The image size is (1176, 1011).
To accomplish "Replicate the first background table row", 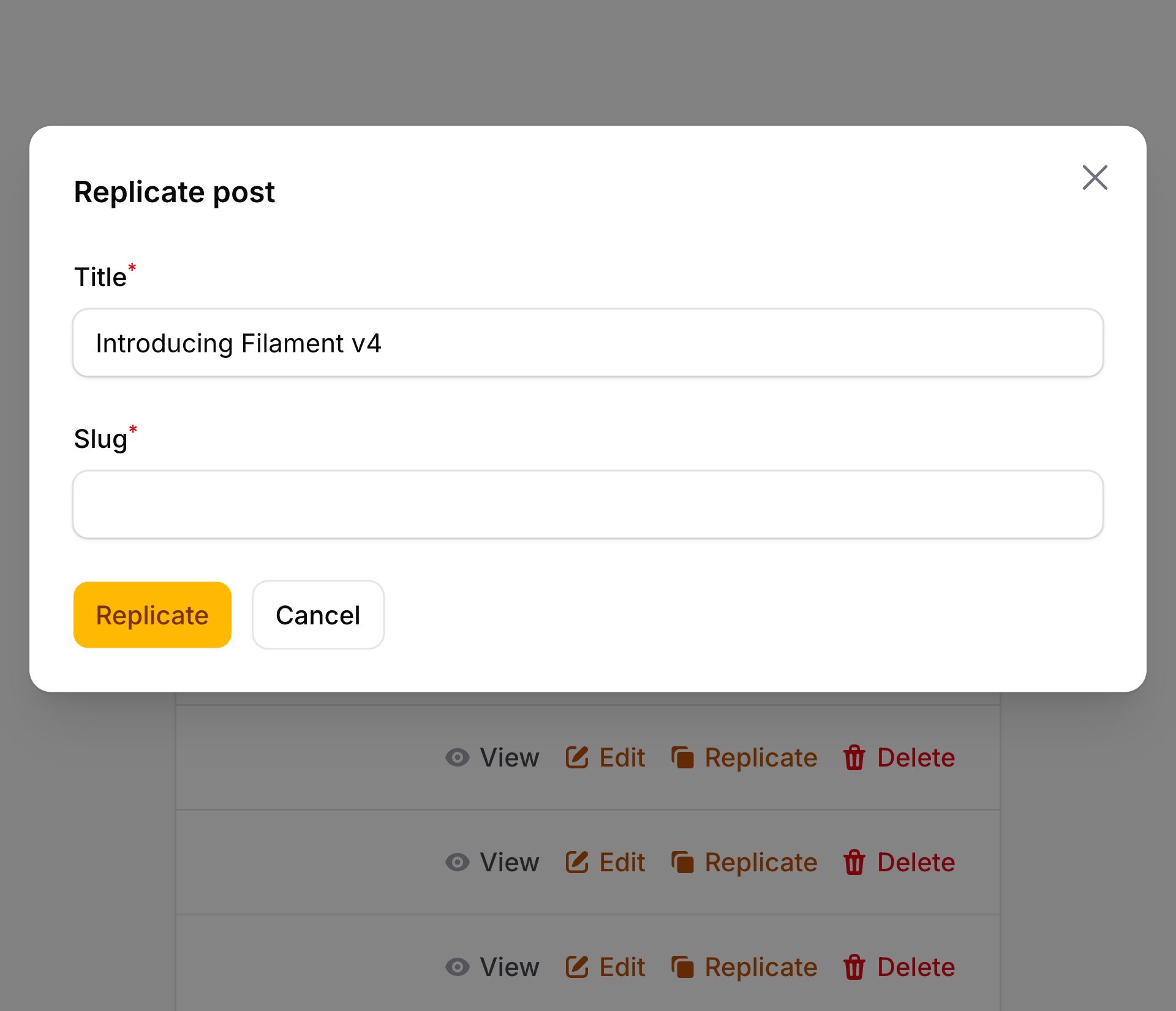I will click(744, 757).
